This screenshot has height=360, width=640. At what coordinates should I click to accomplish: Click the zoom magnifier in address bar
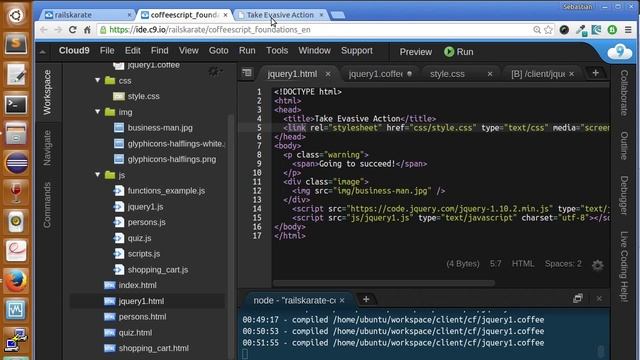tap(537, 30)
